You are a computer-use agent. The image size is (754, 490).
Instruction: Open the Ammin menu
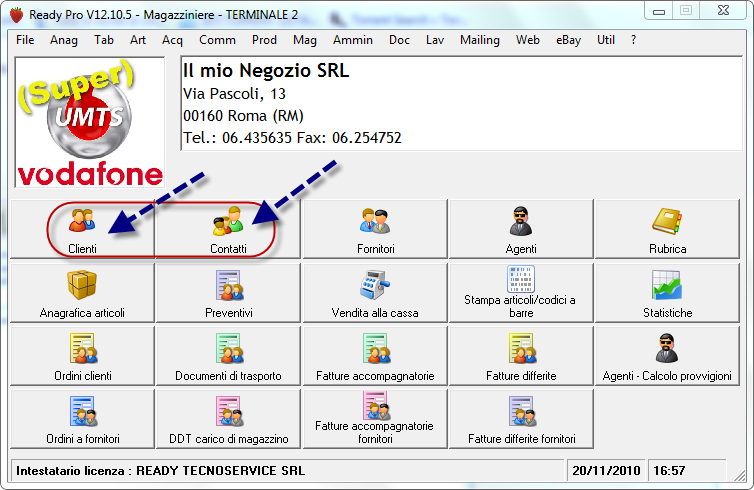point(353,40)
